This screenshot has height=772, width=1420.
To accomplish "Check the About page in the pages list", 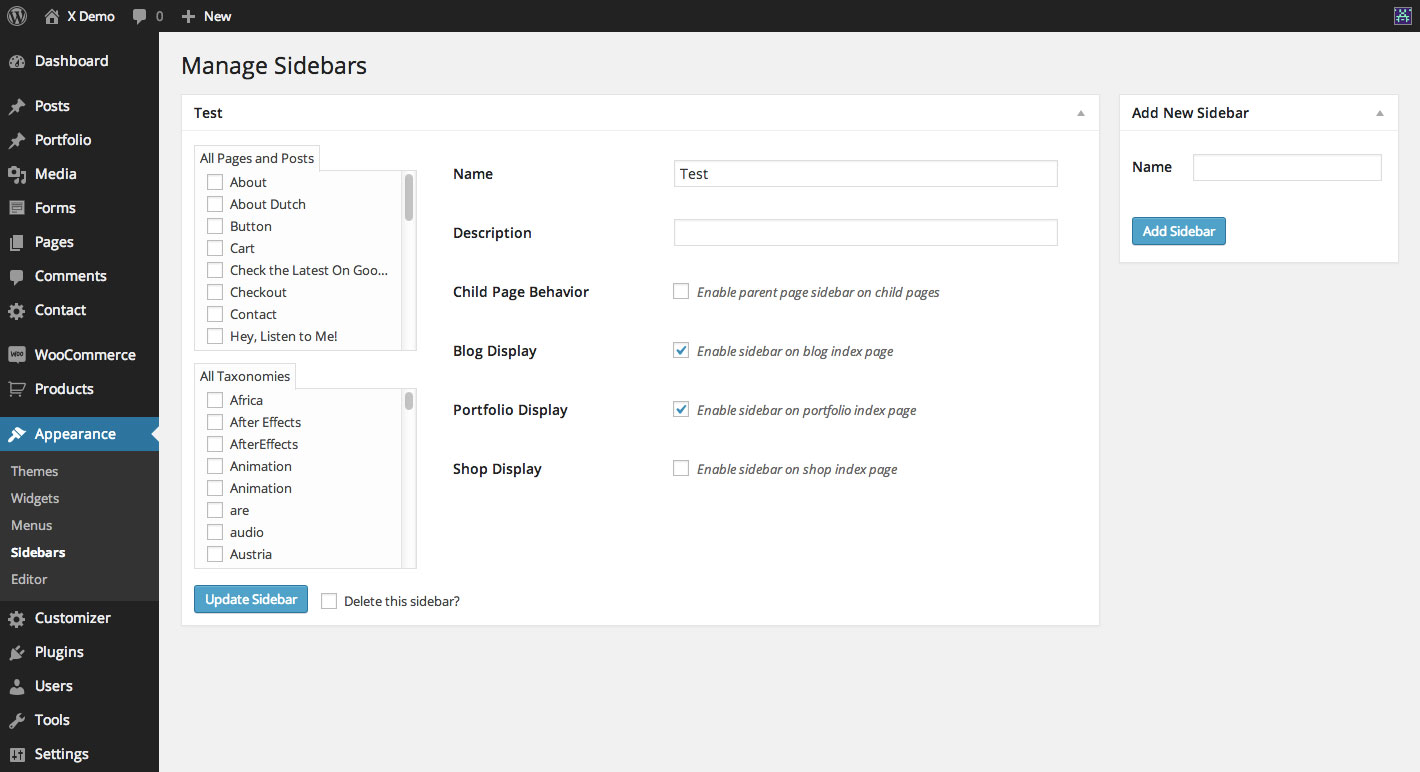I will coord(214,181).
